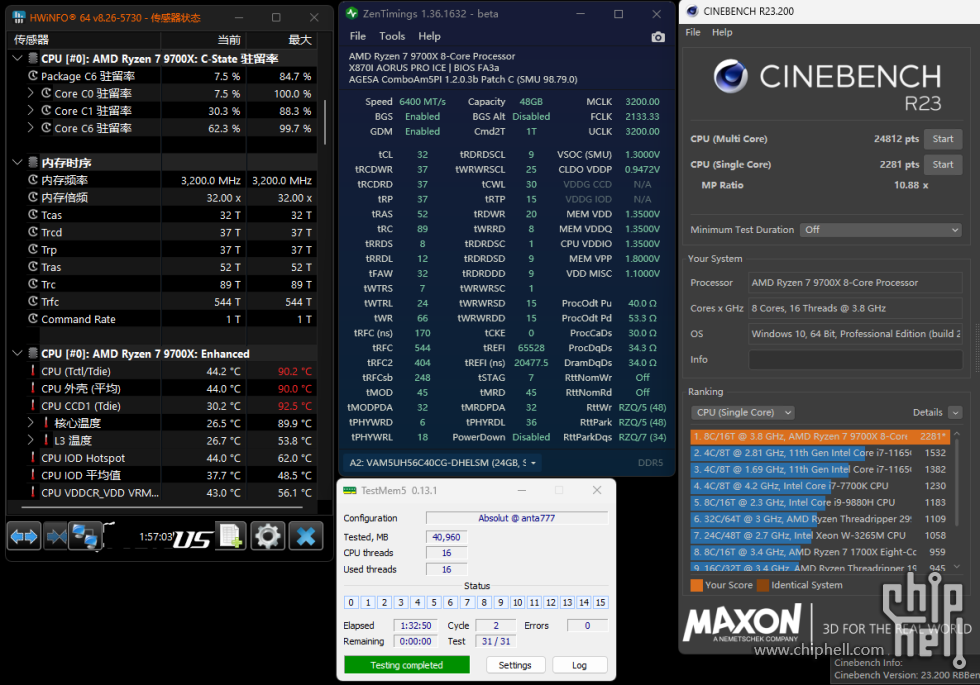Viewport: 980px width, 685px height.
Task: Click the blue X close-sensors icon in HWiNFO toolbar
Action: point(306,536)
